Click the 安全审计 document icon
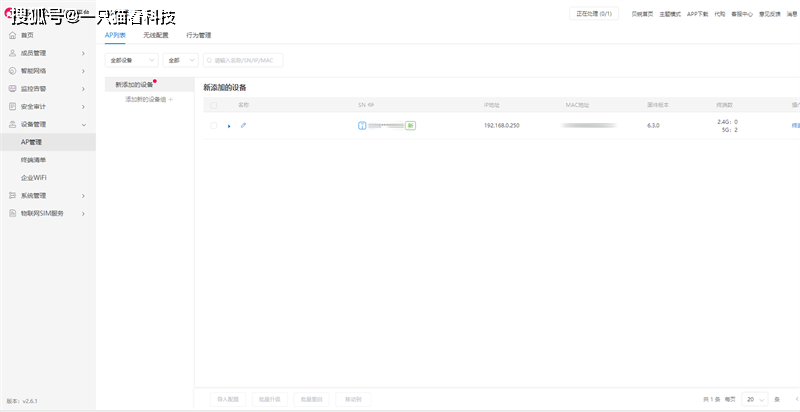This screenshot has width=800, height=412. pyautogui.click(x=12, y=106)
